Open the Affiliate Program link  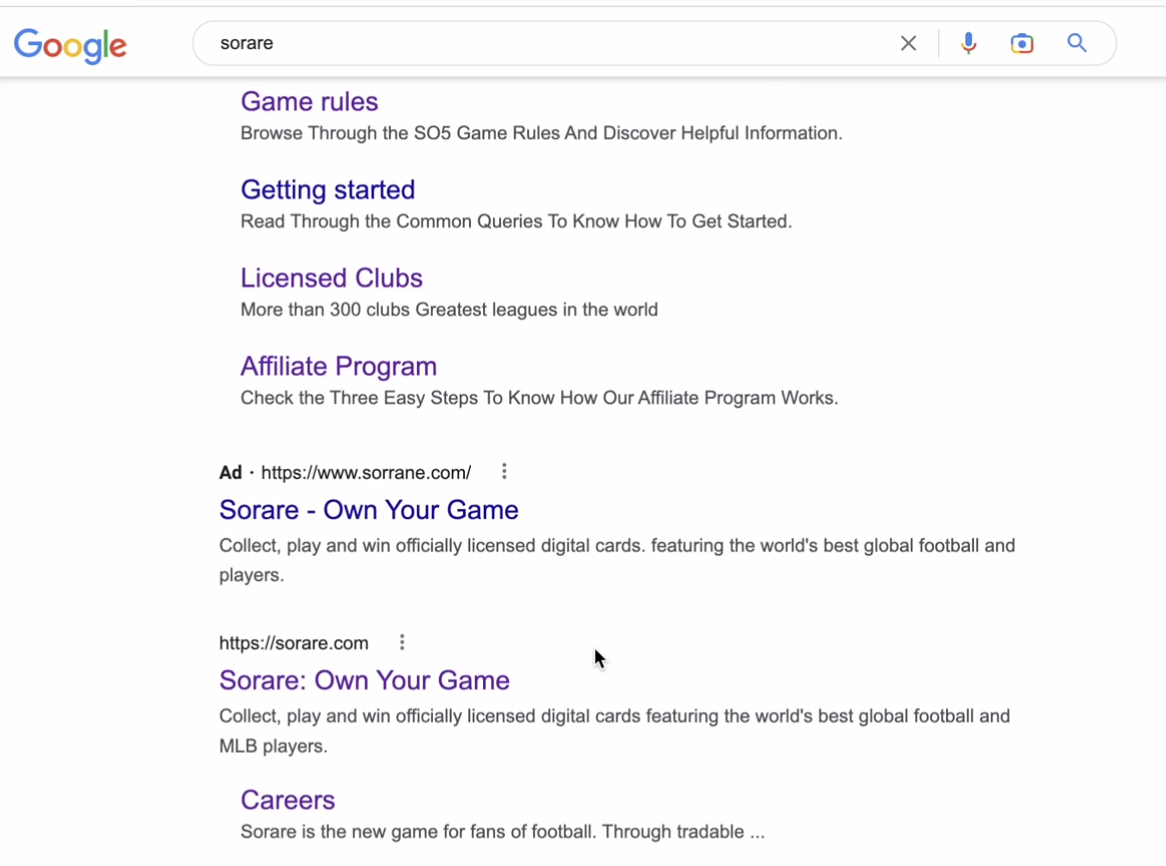(x=338, y=366)
